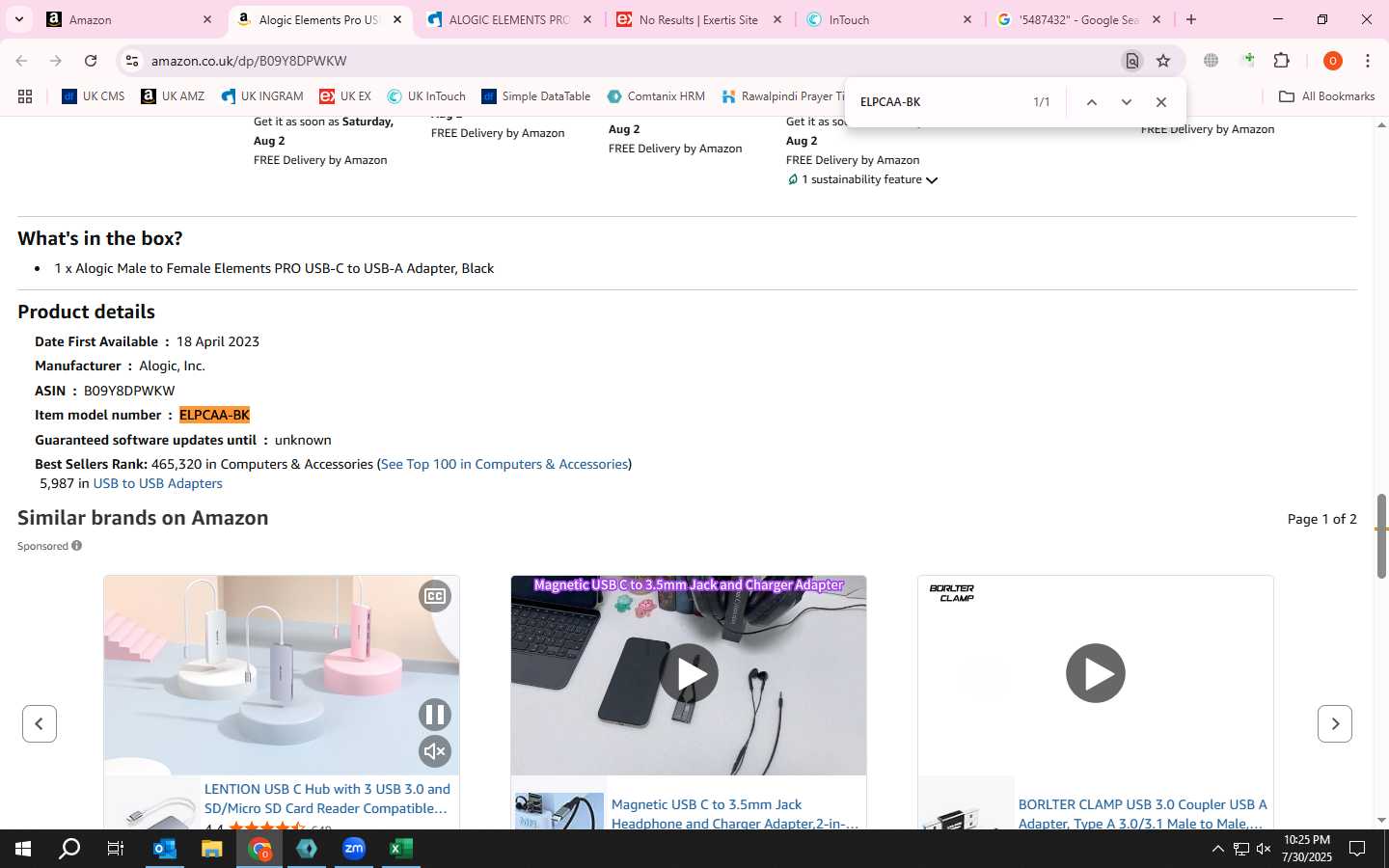Open Excel from taskbar
This screenshot has height=868, width=1389.
point(400,849)
